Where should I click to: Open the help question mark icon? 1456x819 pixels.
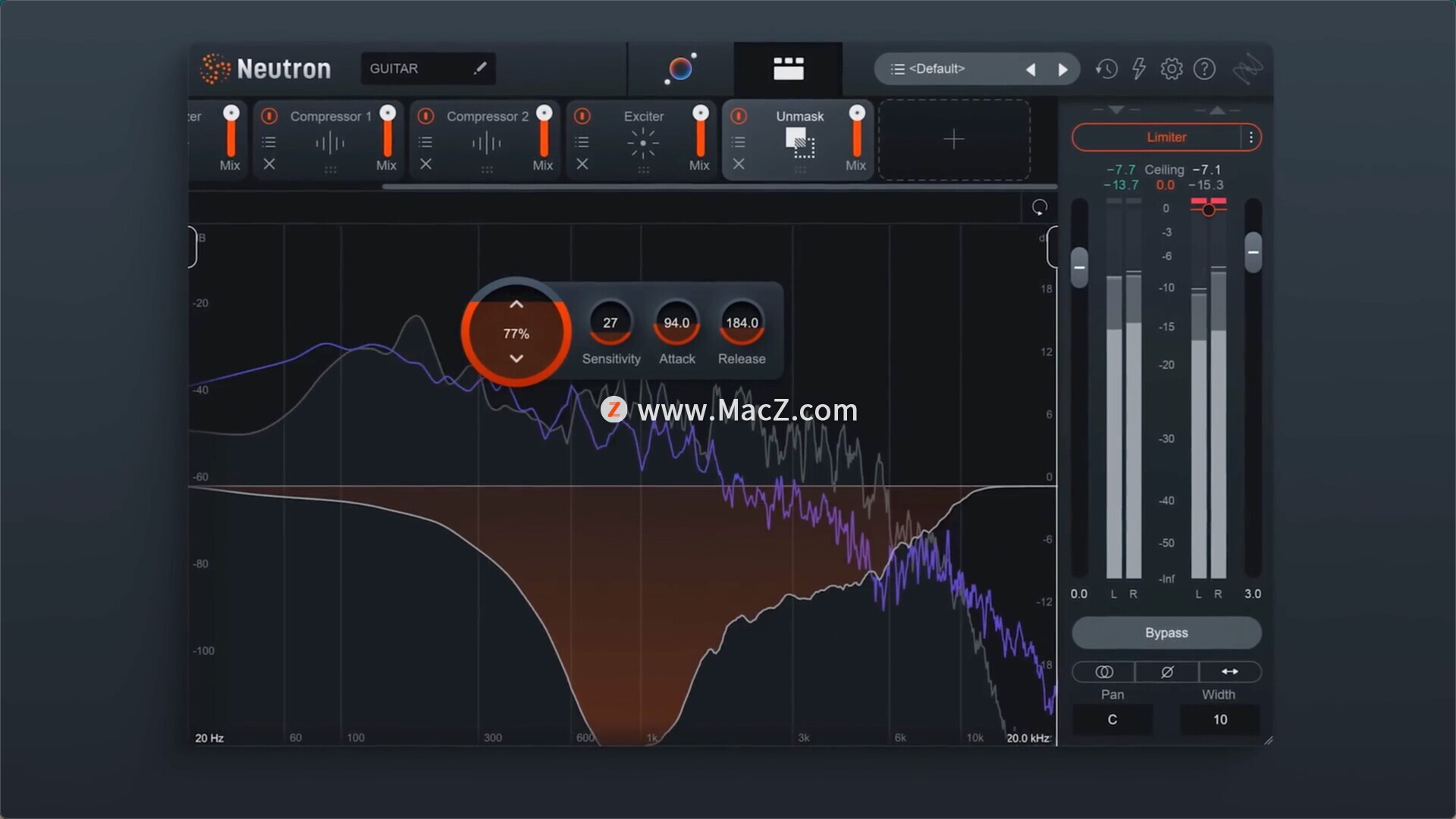[1204, 69]
